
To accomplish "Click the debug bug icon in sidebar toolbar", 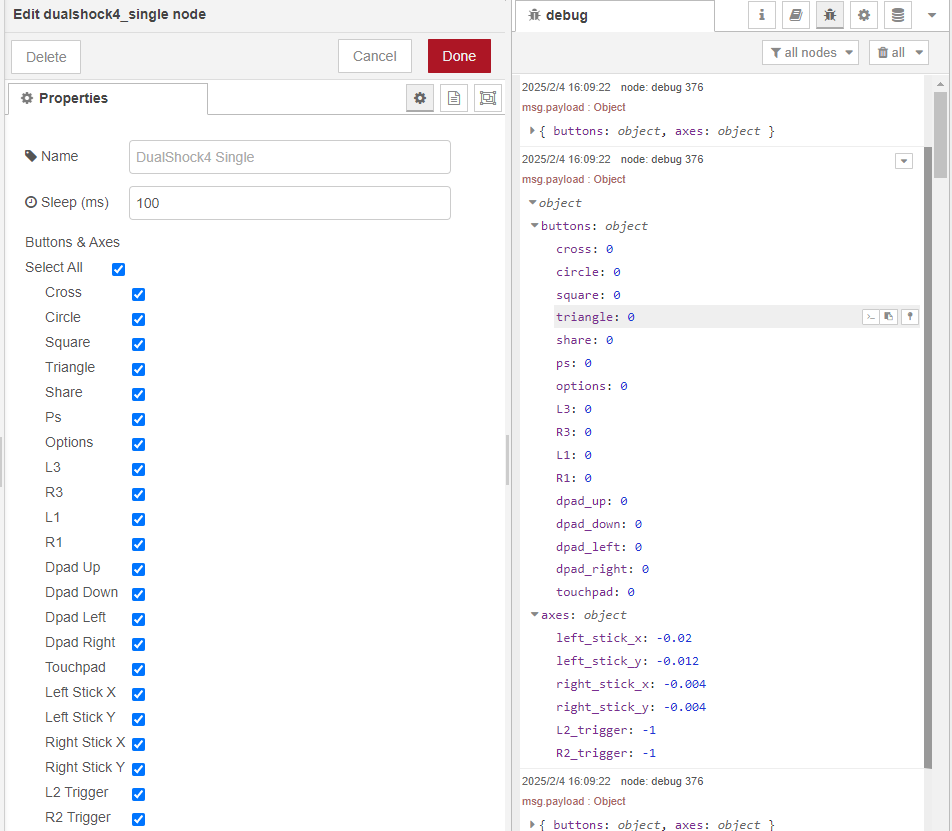I will coord(830,15).
